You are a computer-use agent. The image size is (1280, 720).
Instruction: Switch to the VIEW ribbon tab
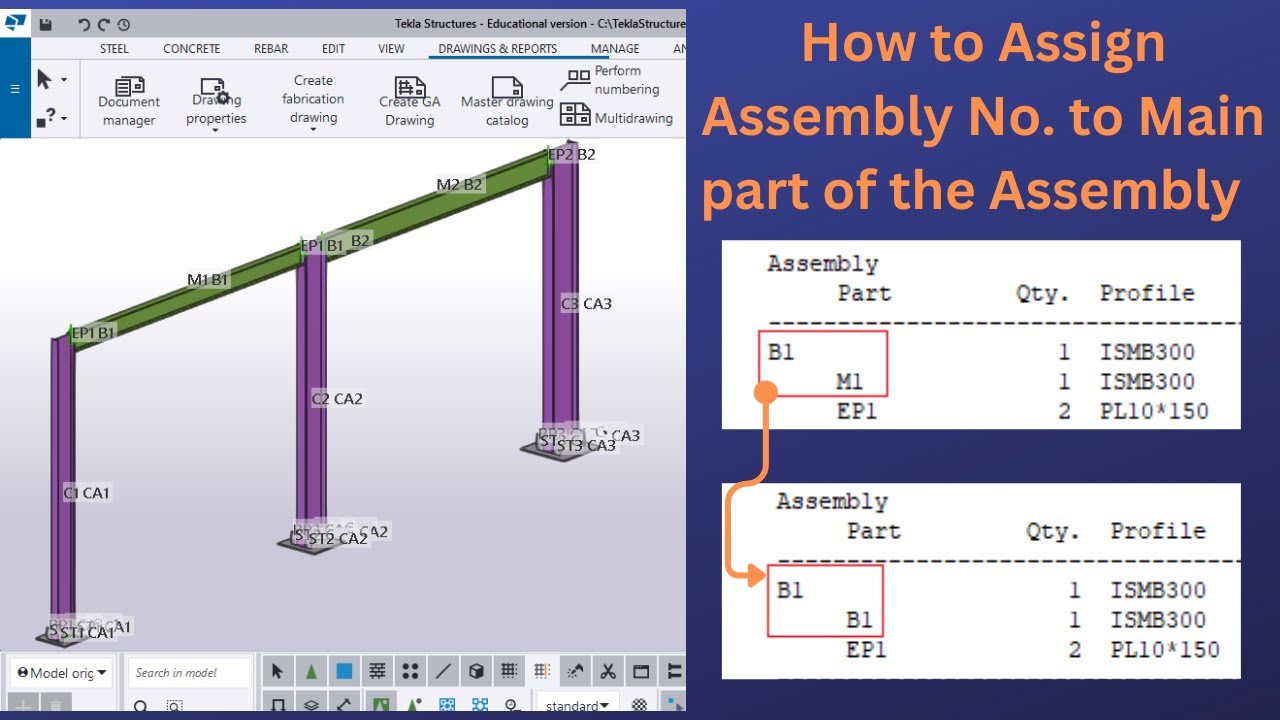click(x=391, y=48)
